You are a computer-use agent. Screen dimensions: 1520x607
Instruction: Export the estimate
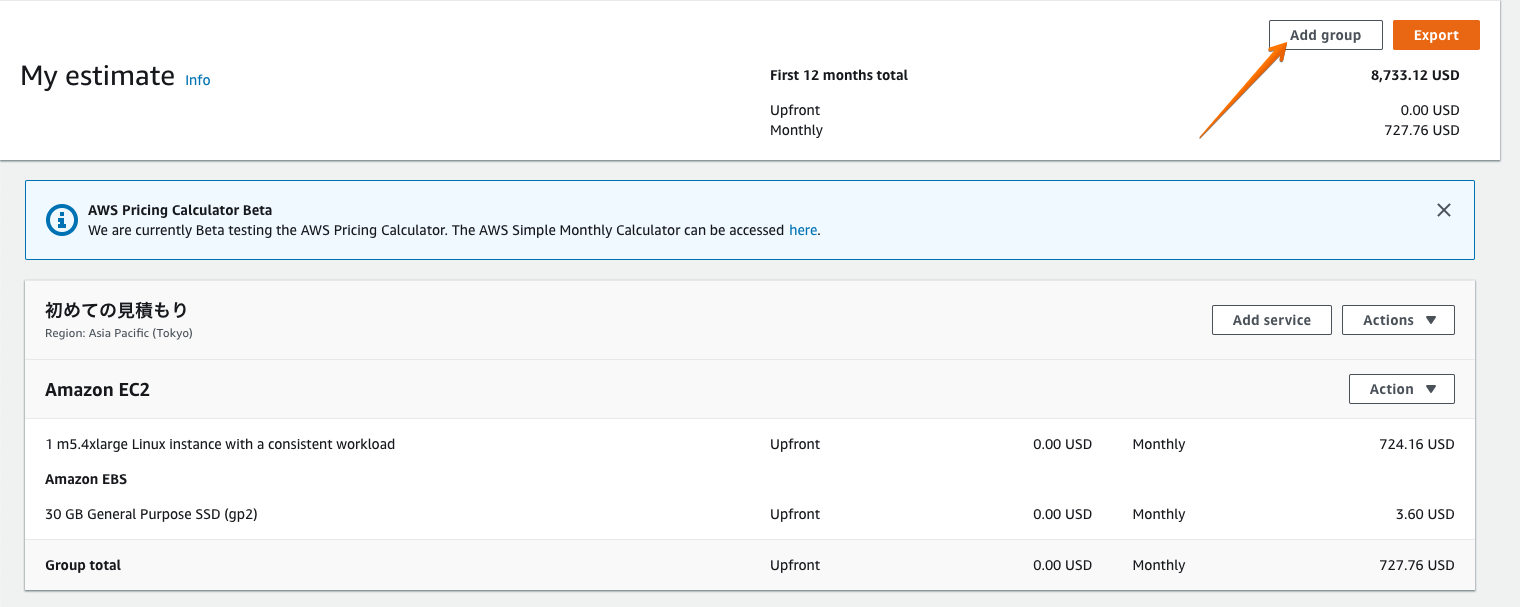pos(1436,35)
